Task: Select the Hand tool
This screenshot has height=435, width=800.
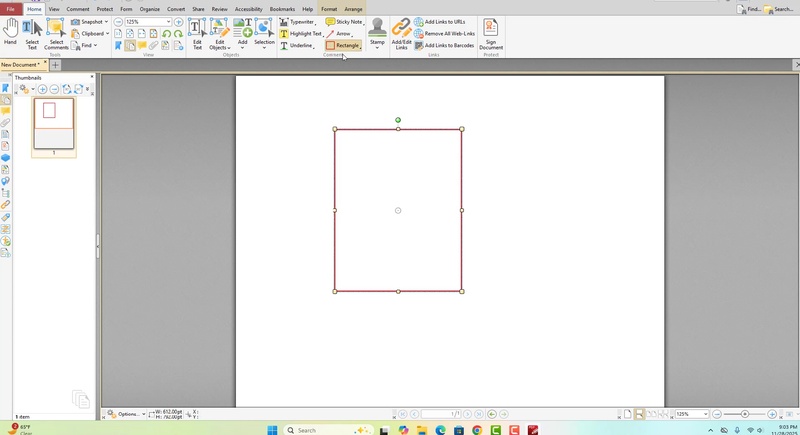Action: [10, 32]
